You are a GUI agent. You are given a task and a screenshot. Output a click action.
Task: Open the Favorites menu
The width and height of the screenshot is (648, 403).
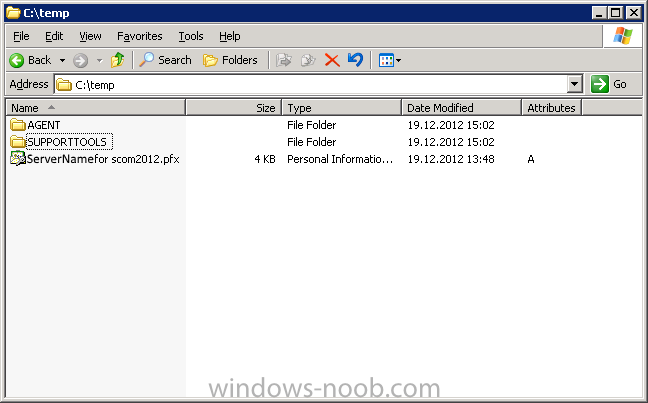click(x=140, y=36)
